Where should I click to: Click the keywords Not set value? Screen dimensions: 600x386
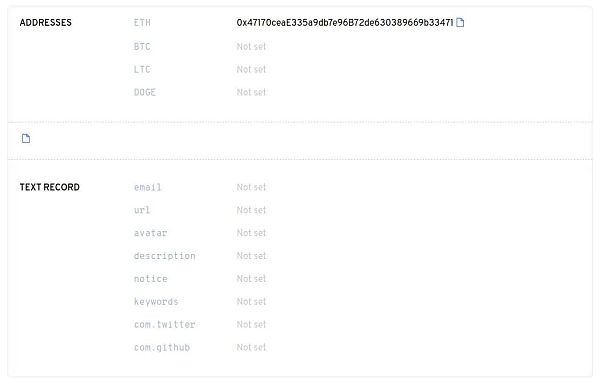pyautogui.click(x=251, y=301)
